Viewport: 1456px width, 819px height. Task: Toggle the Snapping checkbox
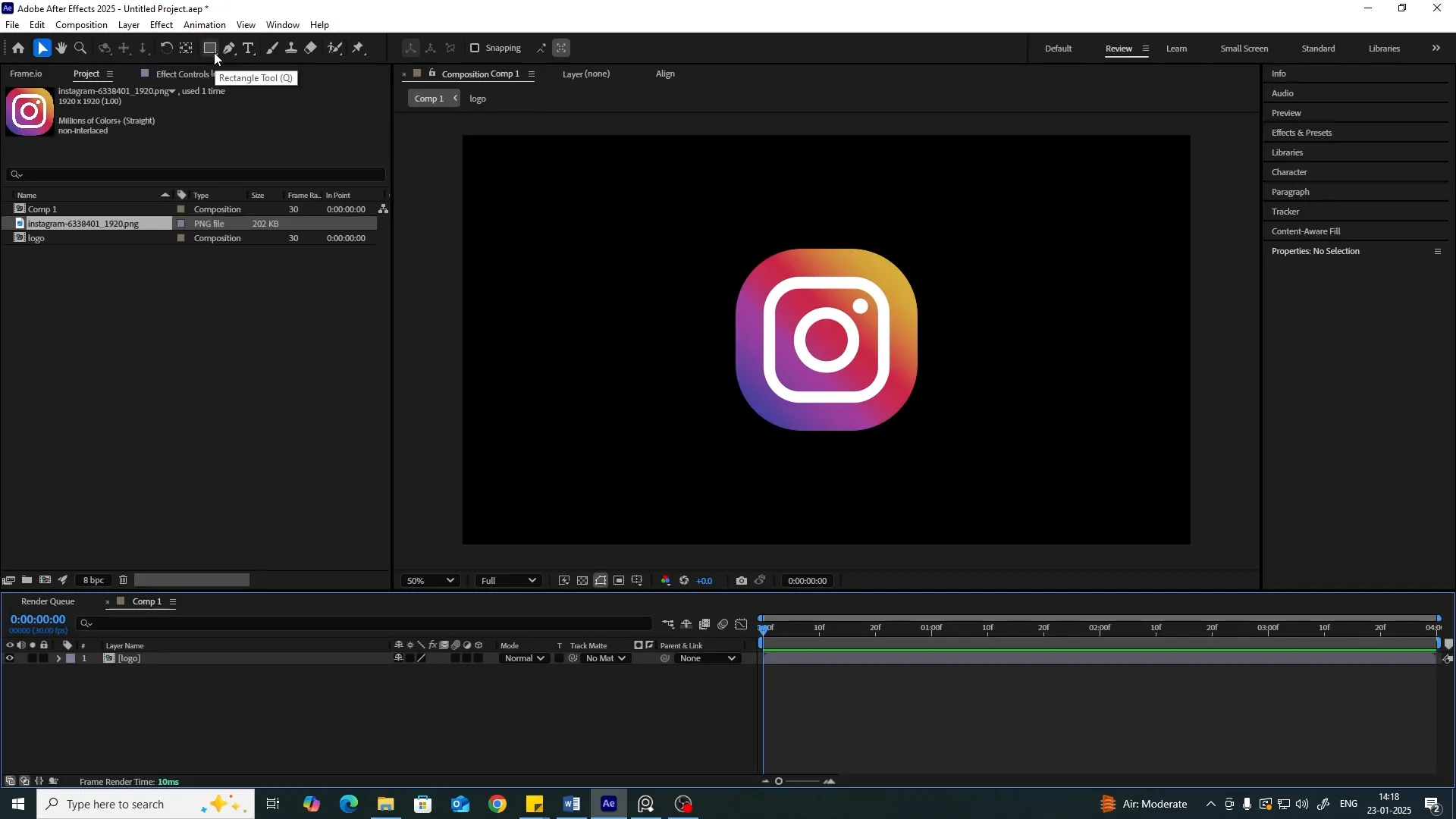tap(475, 48)
